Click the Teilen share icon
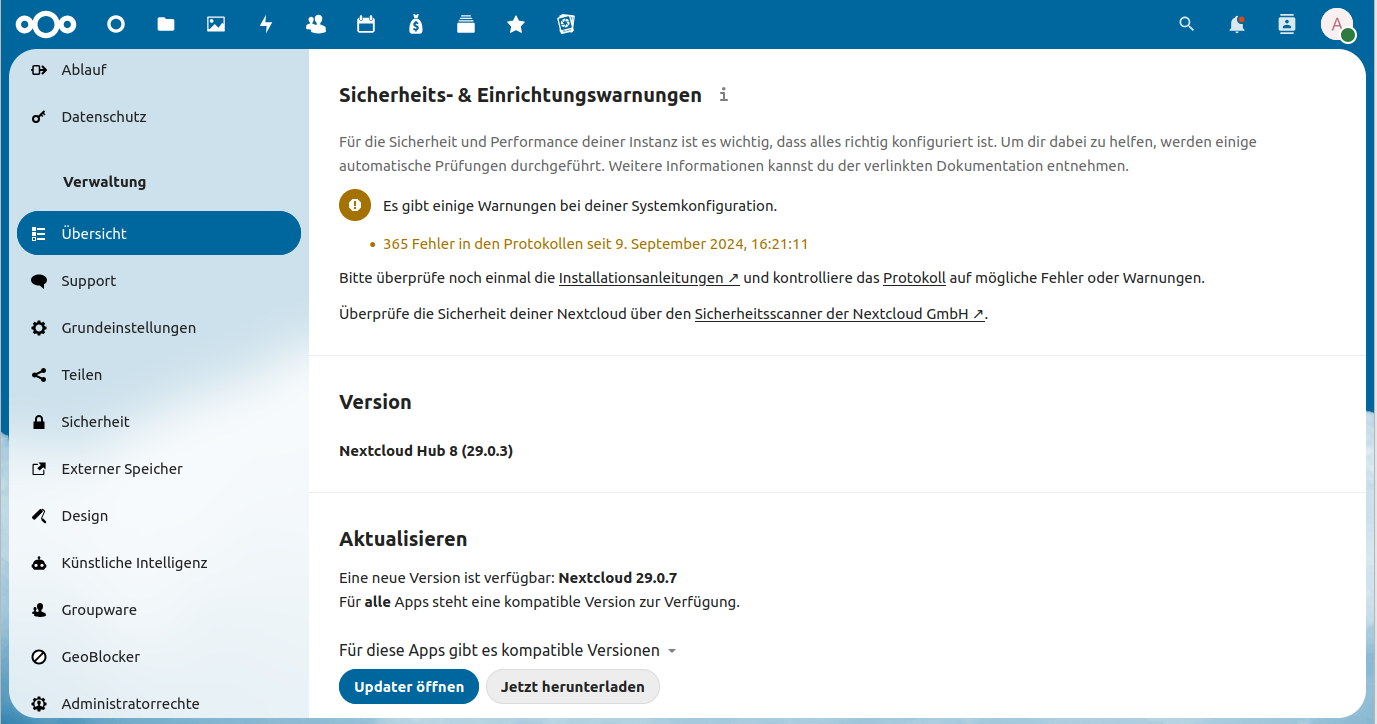The width and height of the screenshot is (1377, 724). click(x=39, y=375)
